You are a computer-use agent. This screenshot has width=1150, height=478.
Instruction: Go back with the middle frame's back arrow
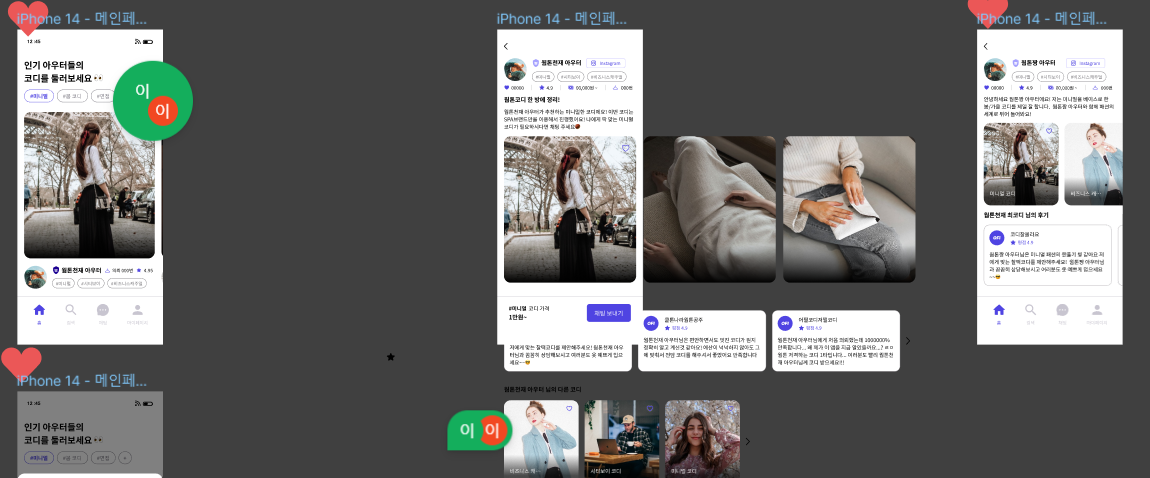point(506,46)
